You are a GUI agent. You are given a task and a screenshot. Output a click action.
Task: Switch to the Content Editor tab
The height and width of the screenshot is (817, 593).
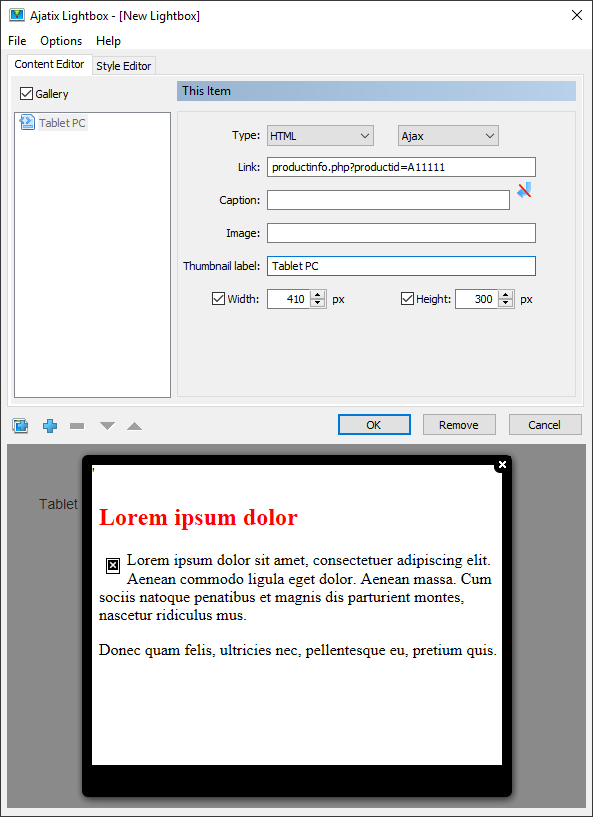point(50,64)
